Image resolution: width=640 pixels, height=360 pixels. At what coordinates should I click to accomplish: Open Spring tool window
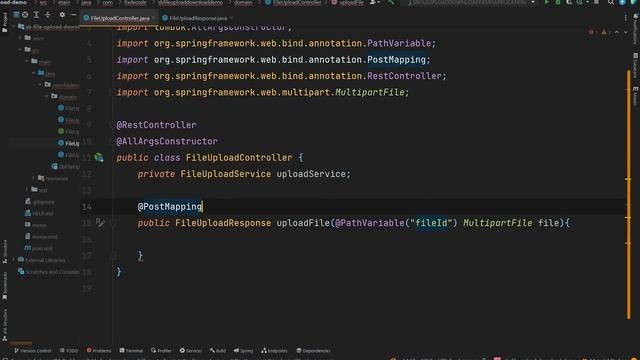point(243,351)
